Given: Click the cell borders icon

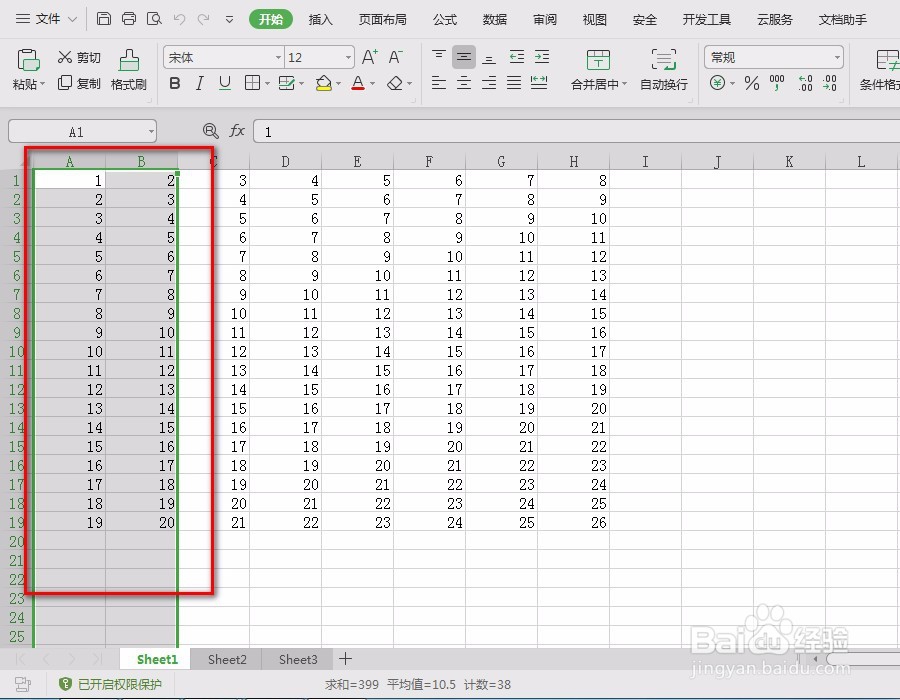Looking at the screenshot, I should point(253,83).
